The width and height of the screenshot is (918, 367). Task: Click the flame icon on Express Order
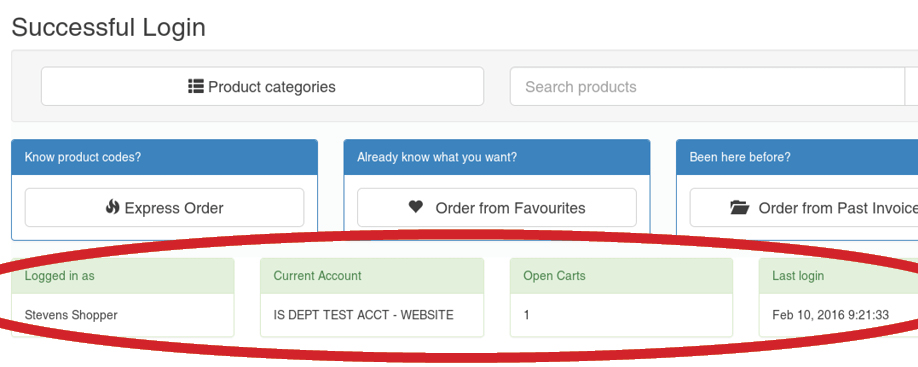112,207
